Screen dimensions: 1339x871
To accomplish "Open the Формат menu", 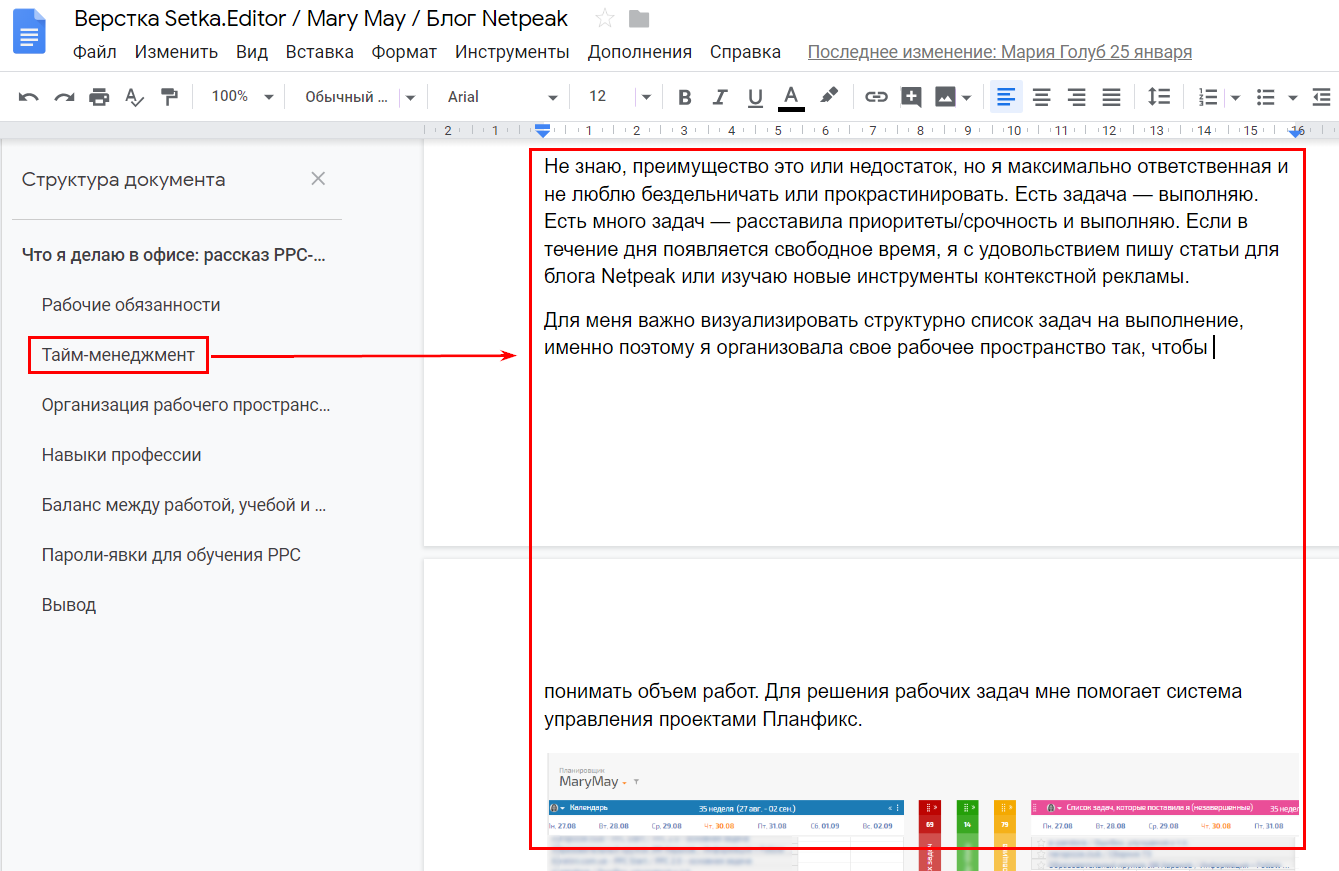I will click(x=404, y=52).
